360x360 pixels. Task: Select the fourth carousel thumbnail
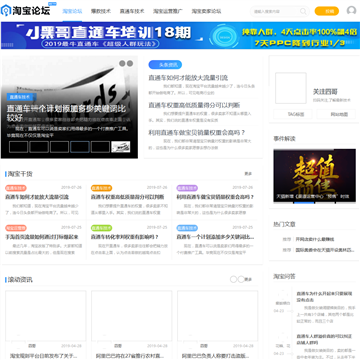pyautogui.click(x=80, y=147)
